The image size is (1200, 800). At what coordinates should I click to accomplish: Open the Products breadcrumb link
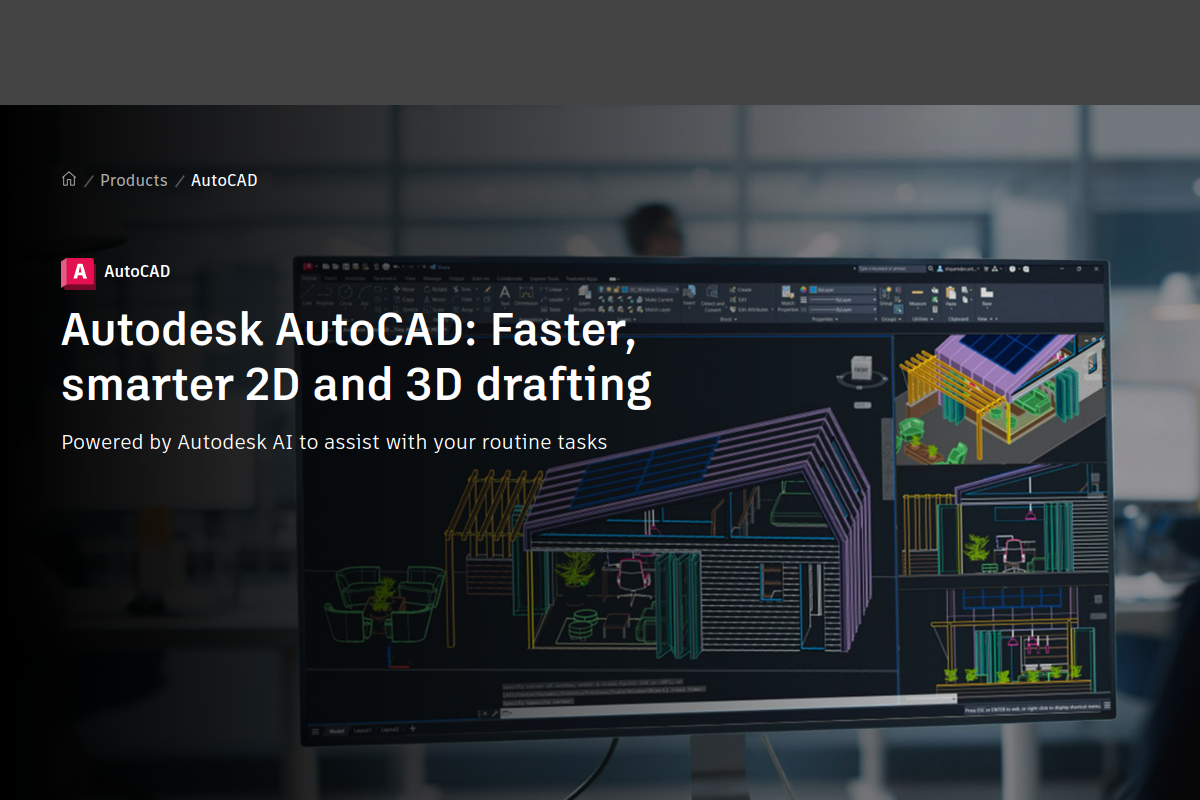click(x=134, y=180)
